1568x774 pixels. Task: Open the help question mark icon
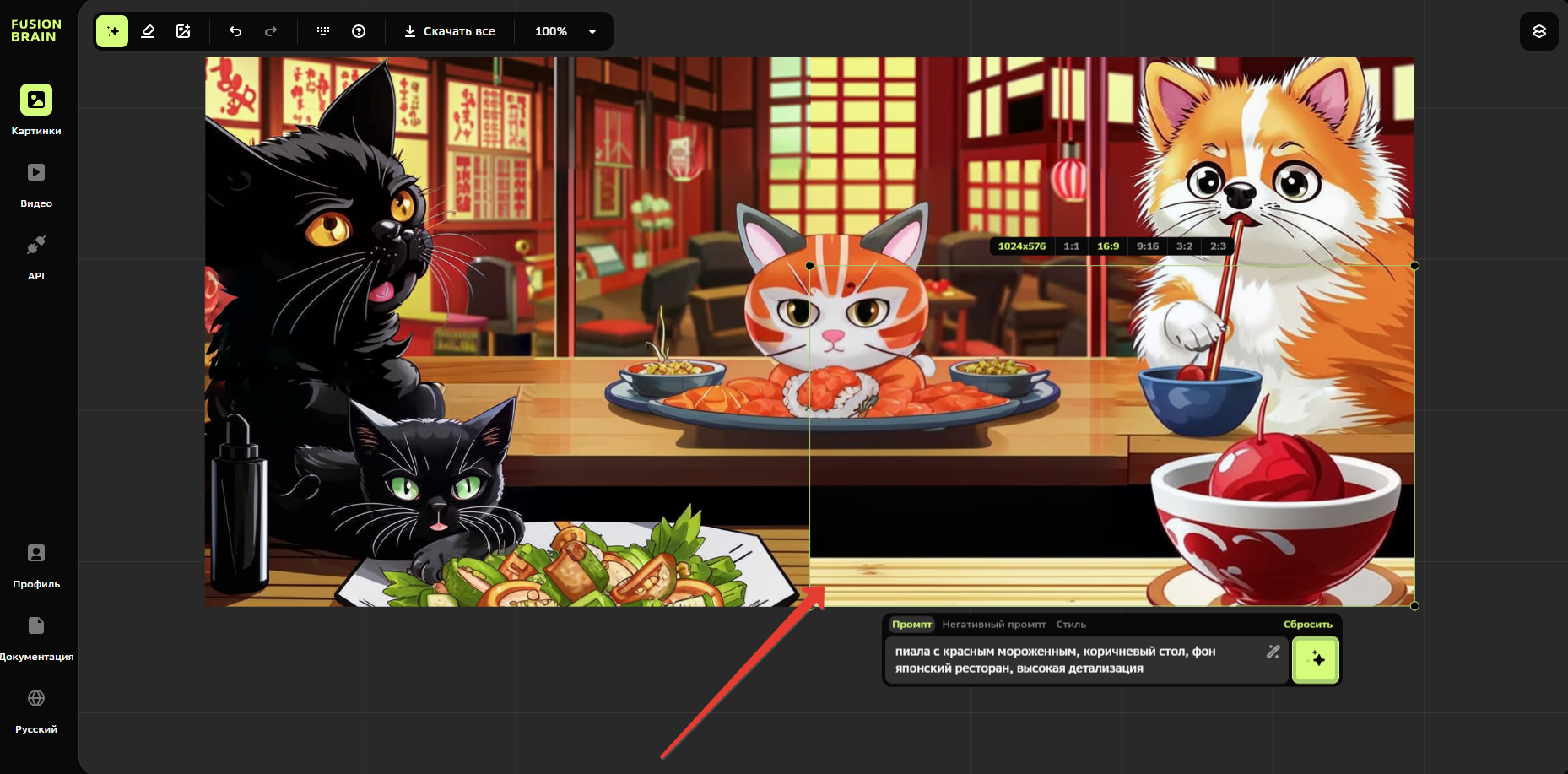click(x=359, y=31)
